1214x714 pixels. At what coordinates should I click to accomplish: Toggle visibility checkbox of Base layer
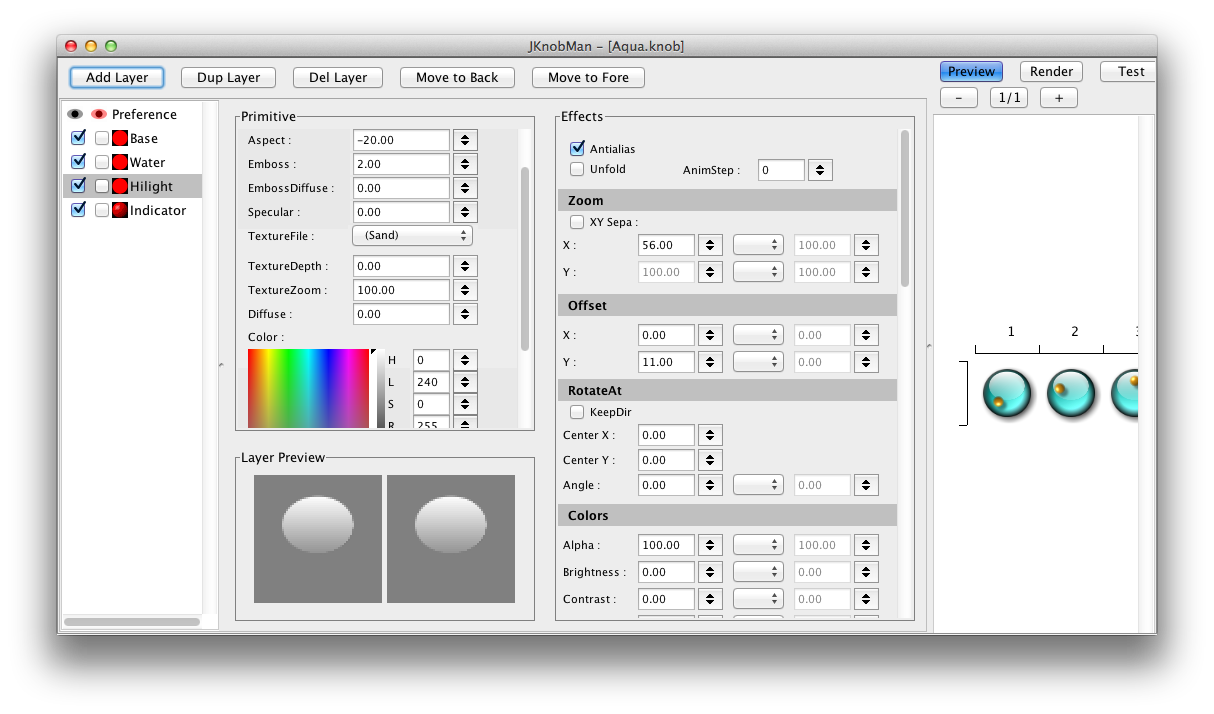78,138
